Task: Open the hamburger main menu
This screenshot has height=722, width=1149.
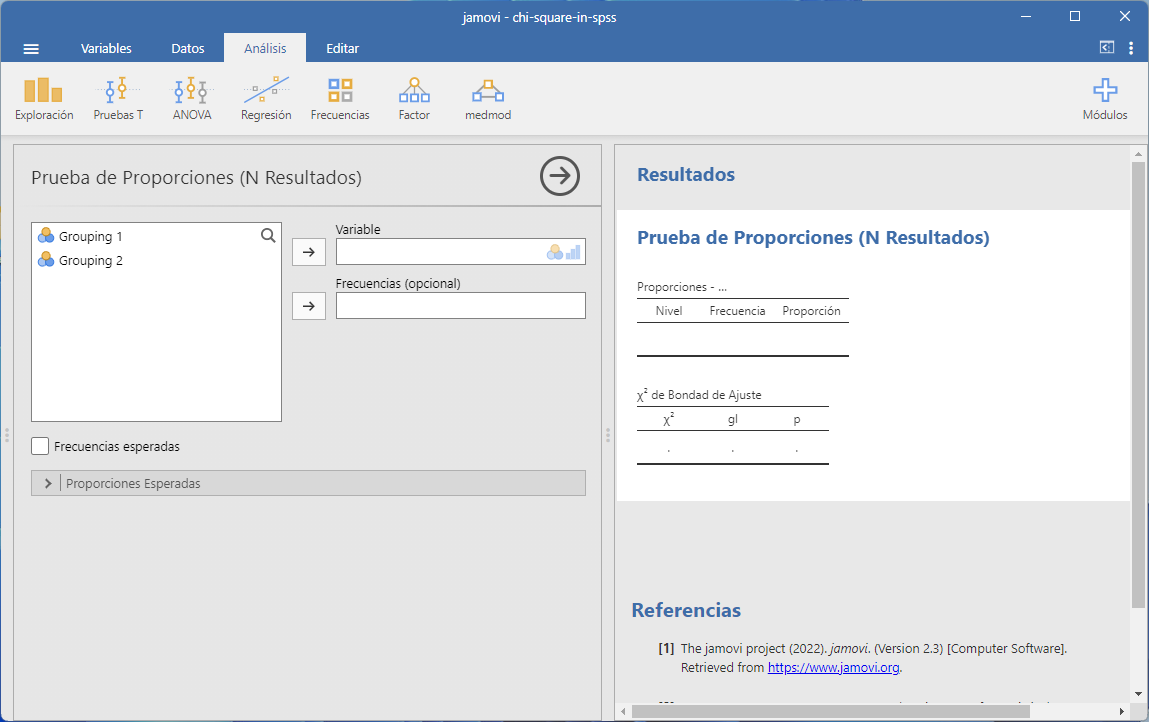Action: [31, 49]
